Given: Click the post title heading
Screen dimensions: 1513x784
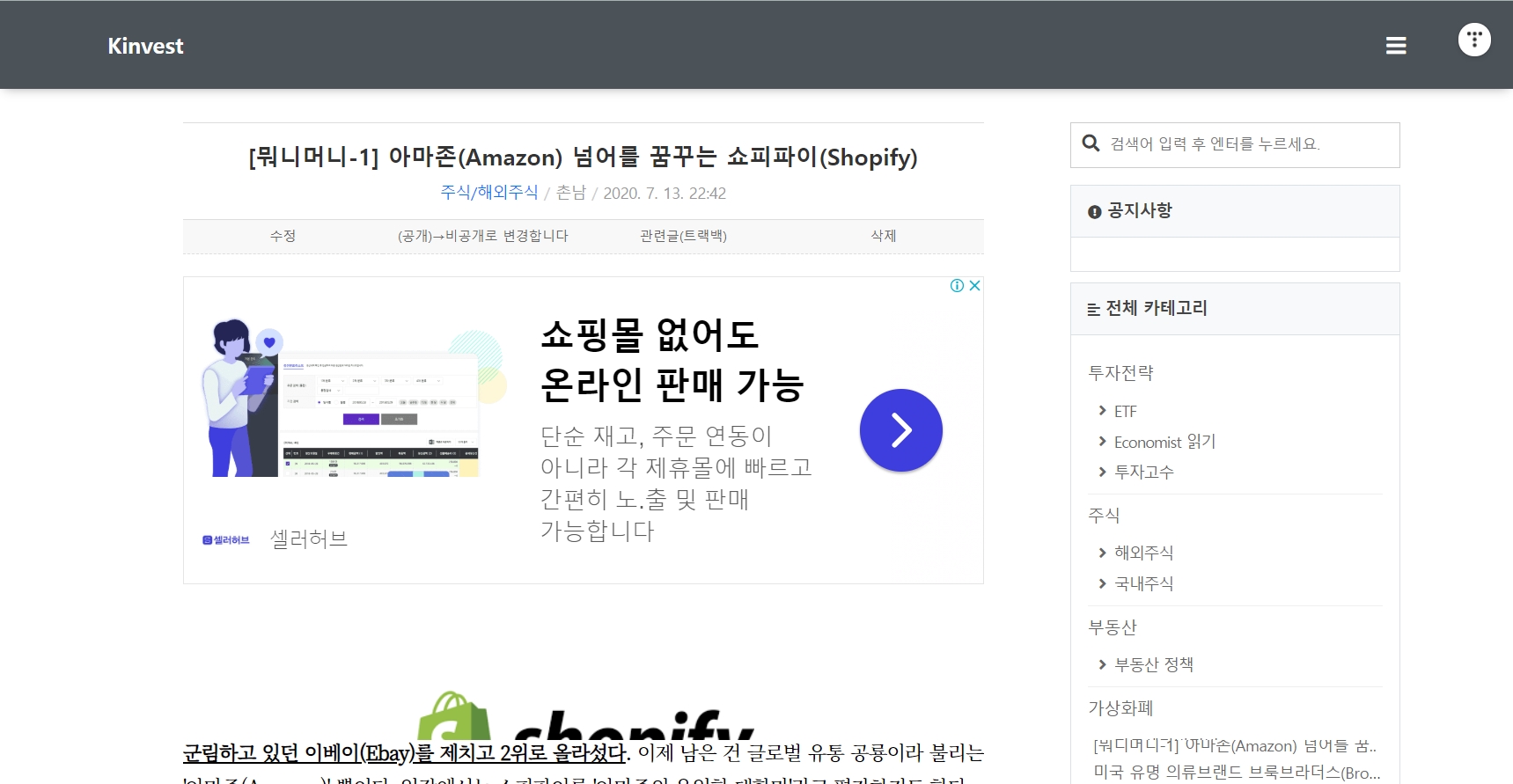Looking at the screenshot, I should coord(583,158).
